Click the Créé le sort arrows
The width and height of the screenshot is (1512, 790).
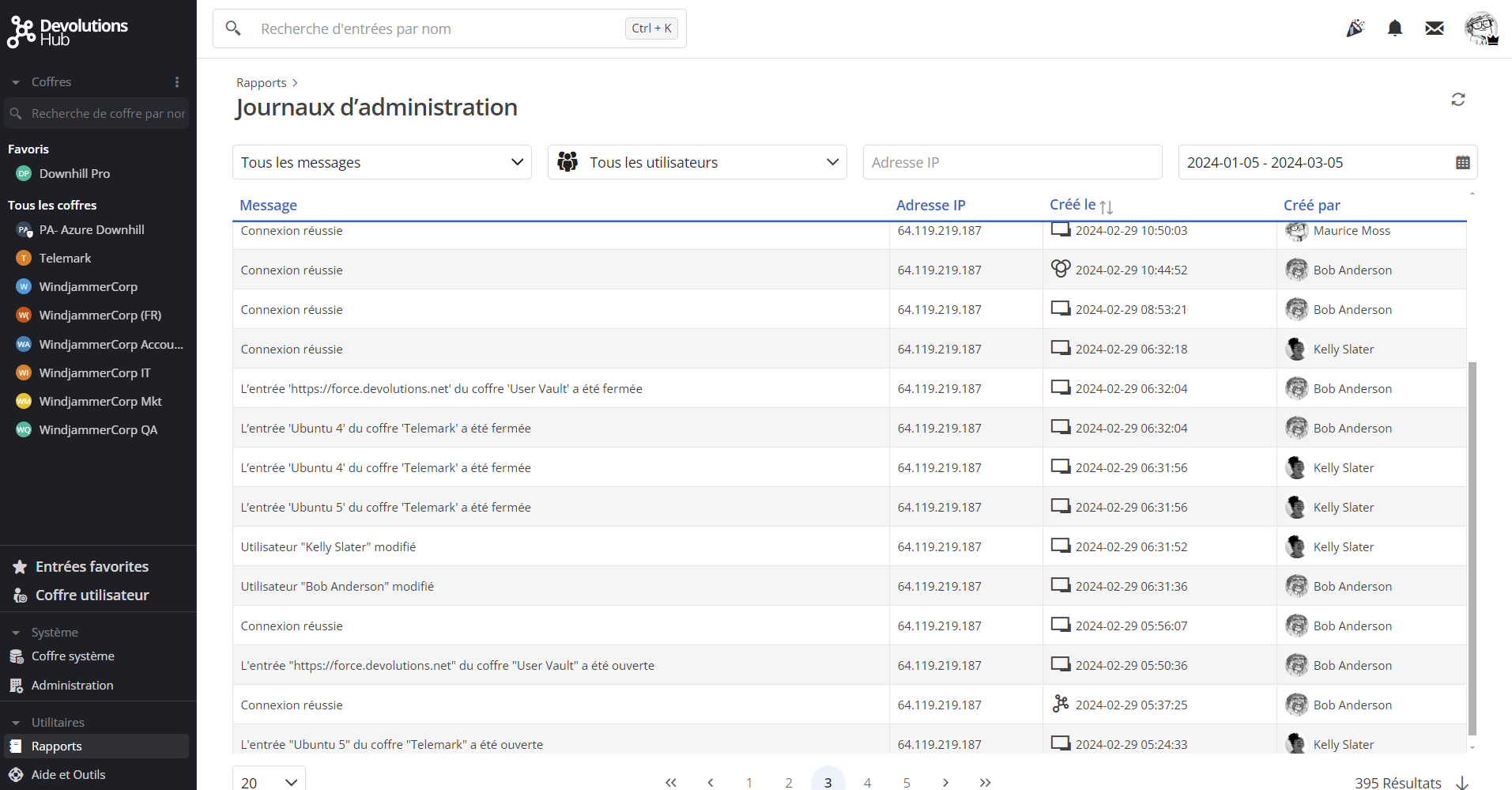click(x=1106, y=206)
